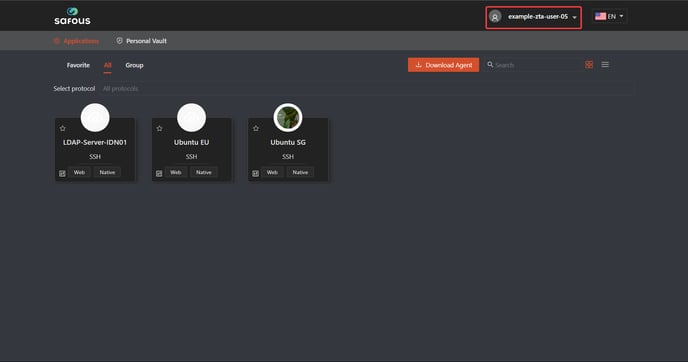Expand the example-zta-user-05 account menu
The width and height of the screenshot is (688, 362).
[x=534, y=17]
